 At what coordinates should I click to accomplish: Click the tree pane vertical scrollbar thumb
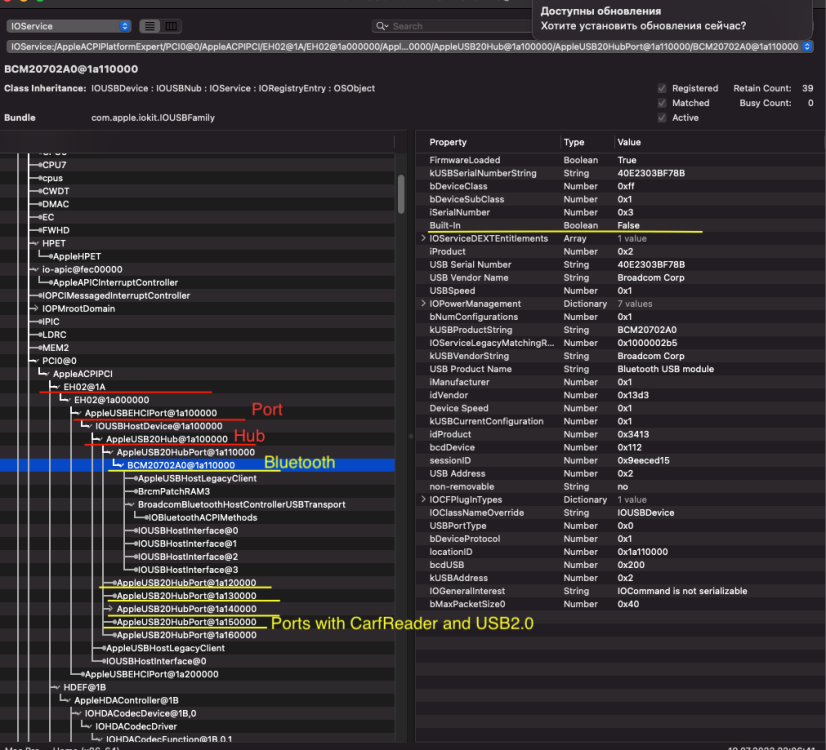coord(401,194)
